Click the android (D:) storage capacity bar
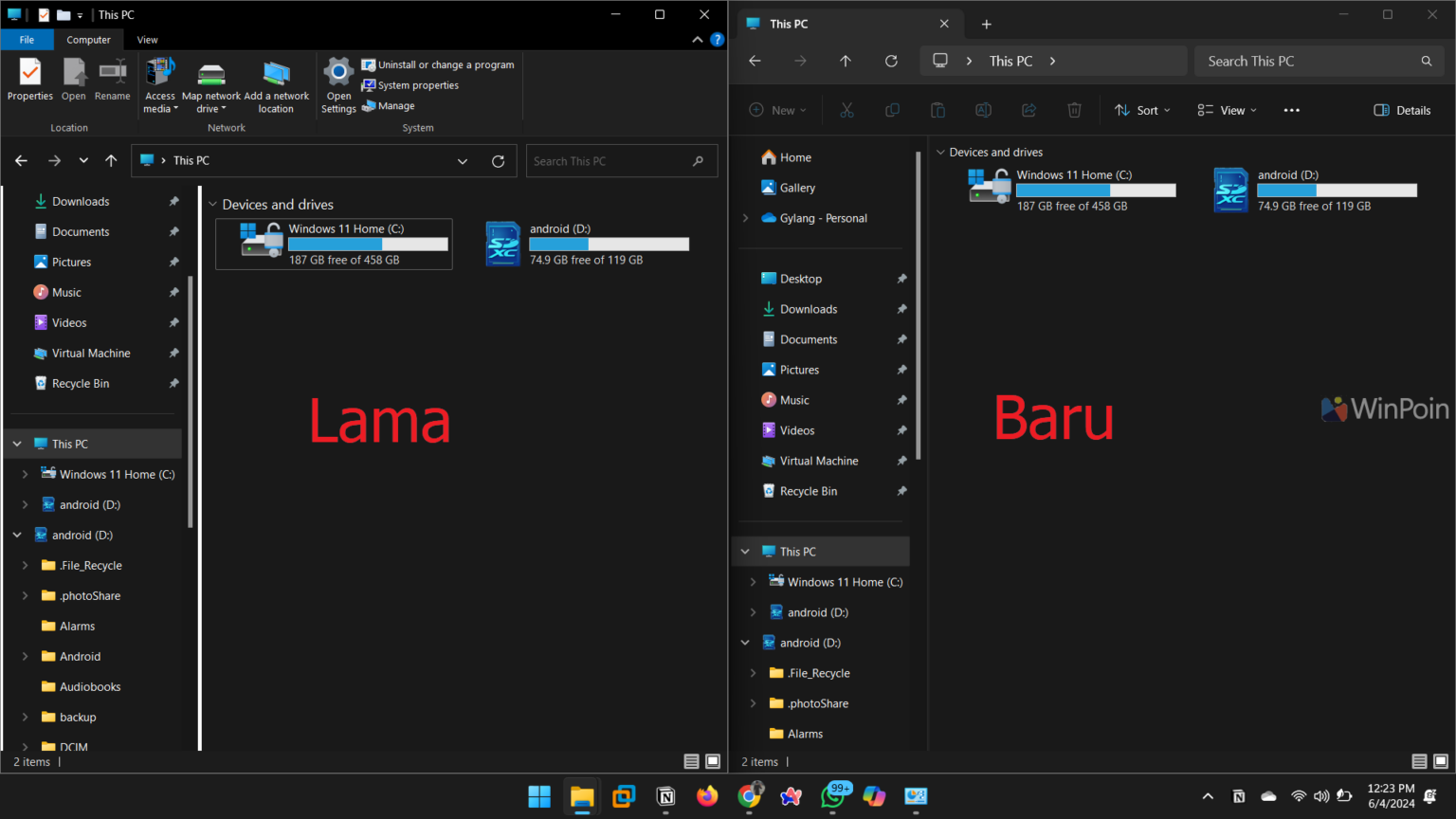This screenshot has height=819, width=1456. point(1337,190)
